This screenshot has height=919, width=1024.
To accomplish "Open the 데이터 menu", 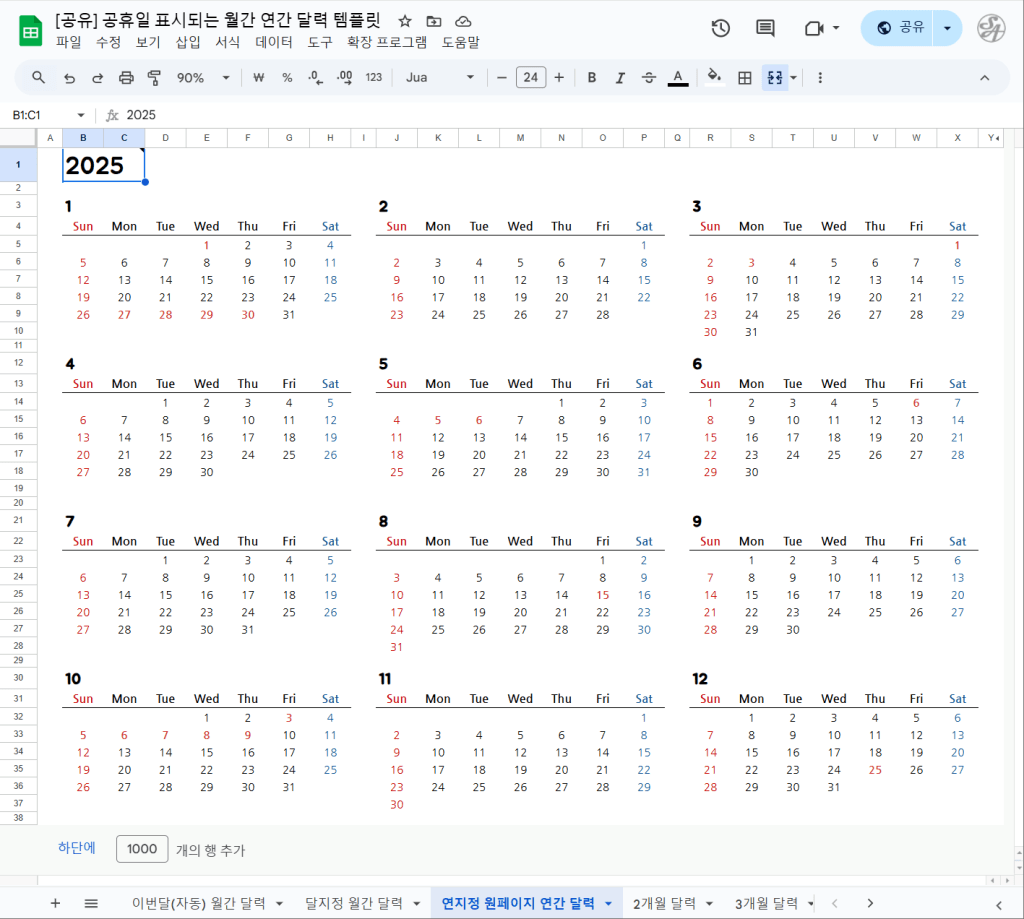I will click(x=273, y=42).
